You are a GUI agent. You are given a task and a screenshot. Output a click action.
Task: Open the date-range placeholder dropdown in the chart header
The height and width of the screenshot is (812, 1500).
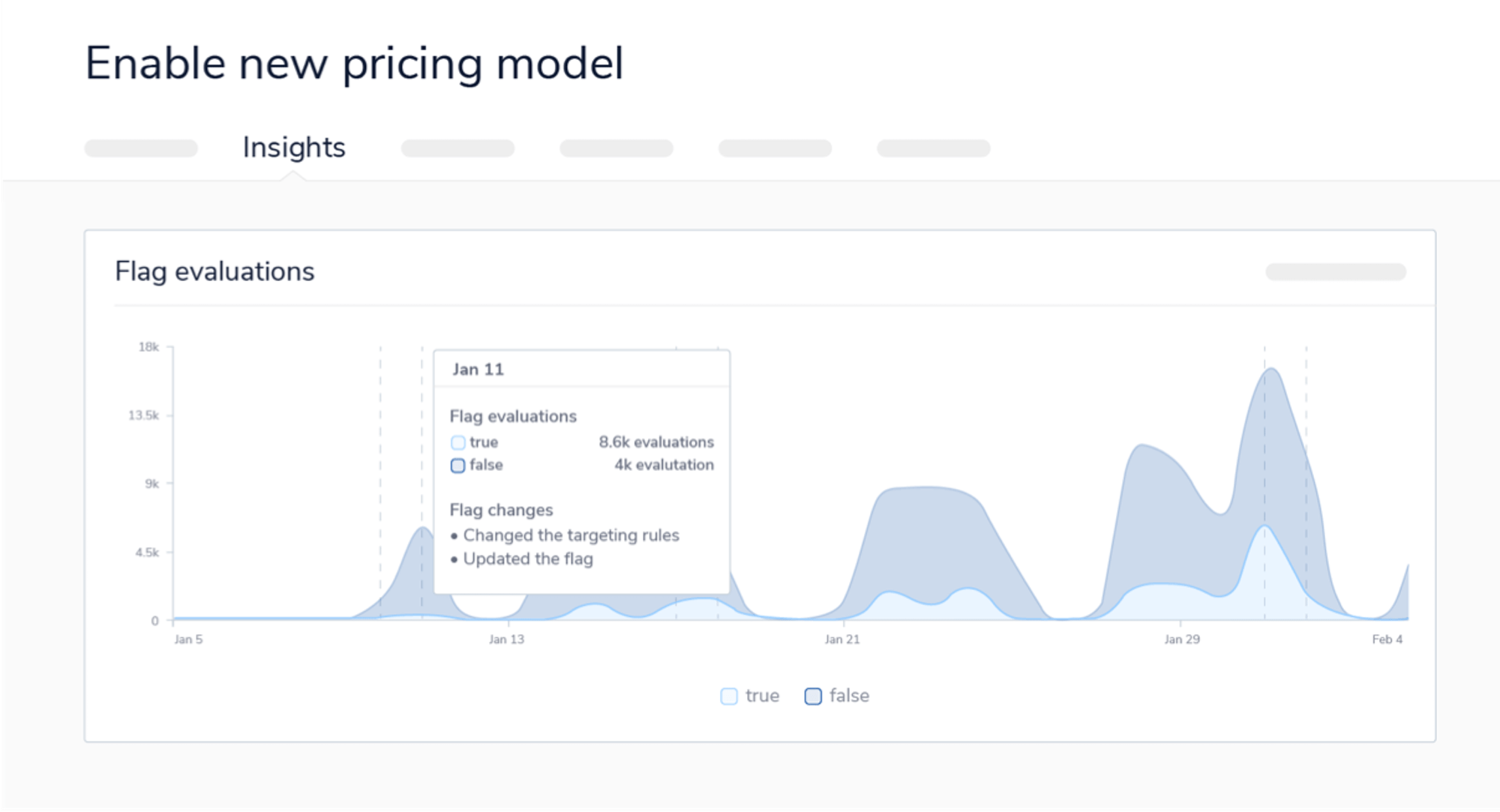tap(1335, 271)
